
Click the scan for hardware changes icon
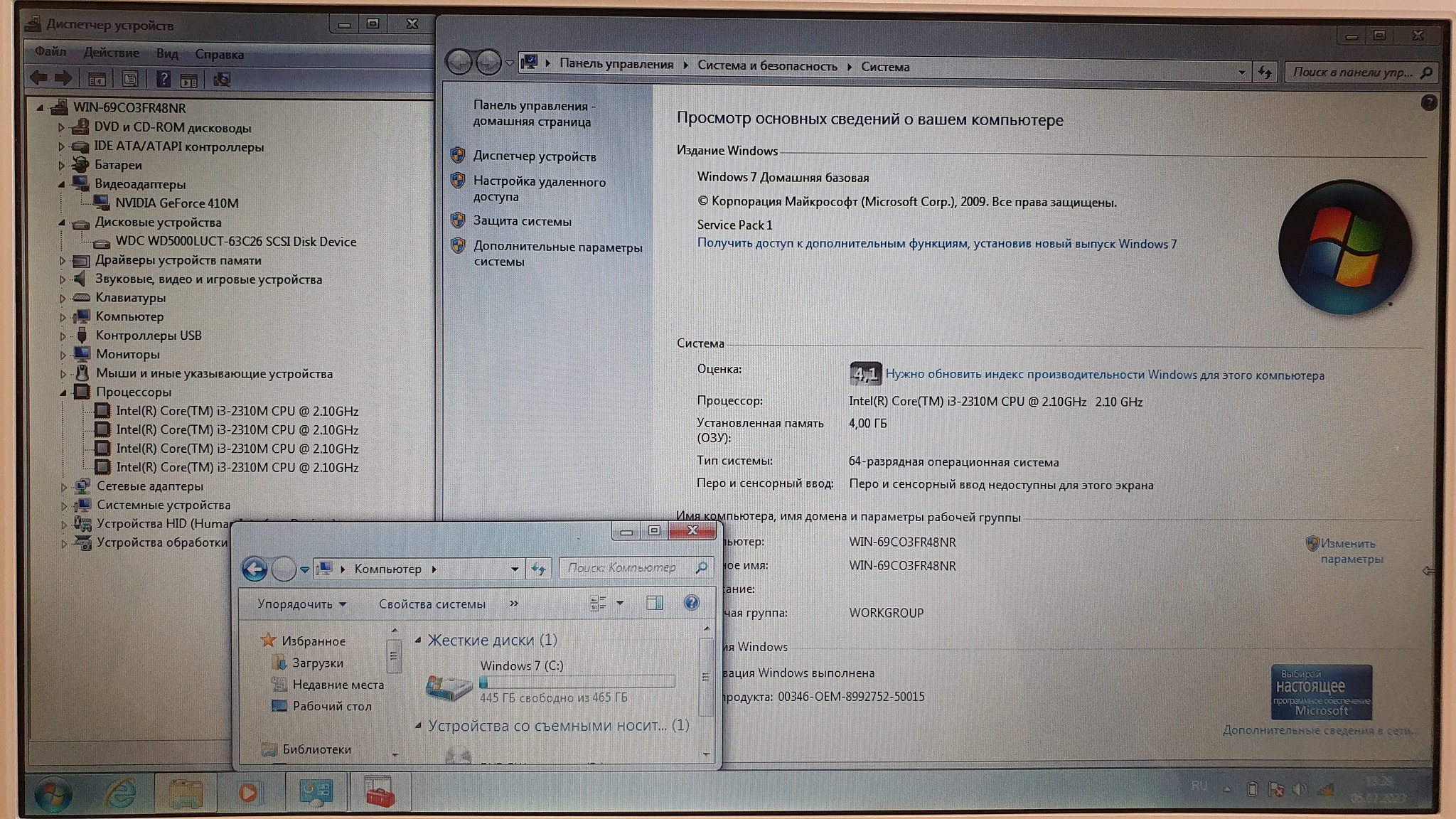(x=222, y=79)
